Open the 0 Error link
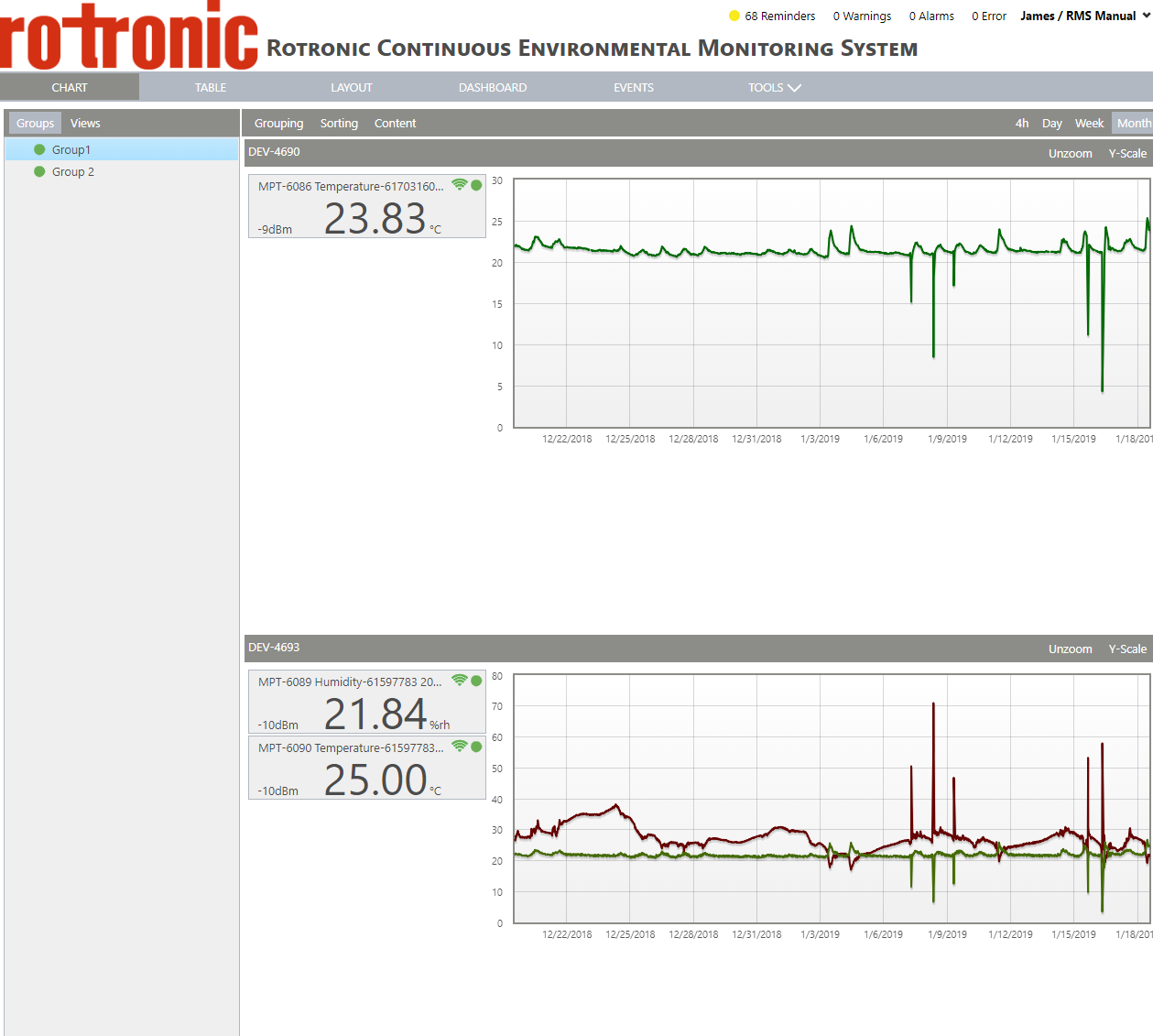1153x1036 pixels. coord(989,16)
